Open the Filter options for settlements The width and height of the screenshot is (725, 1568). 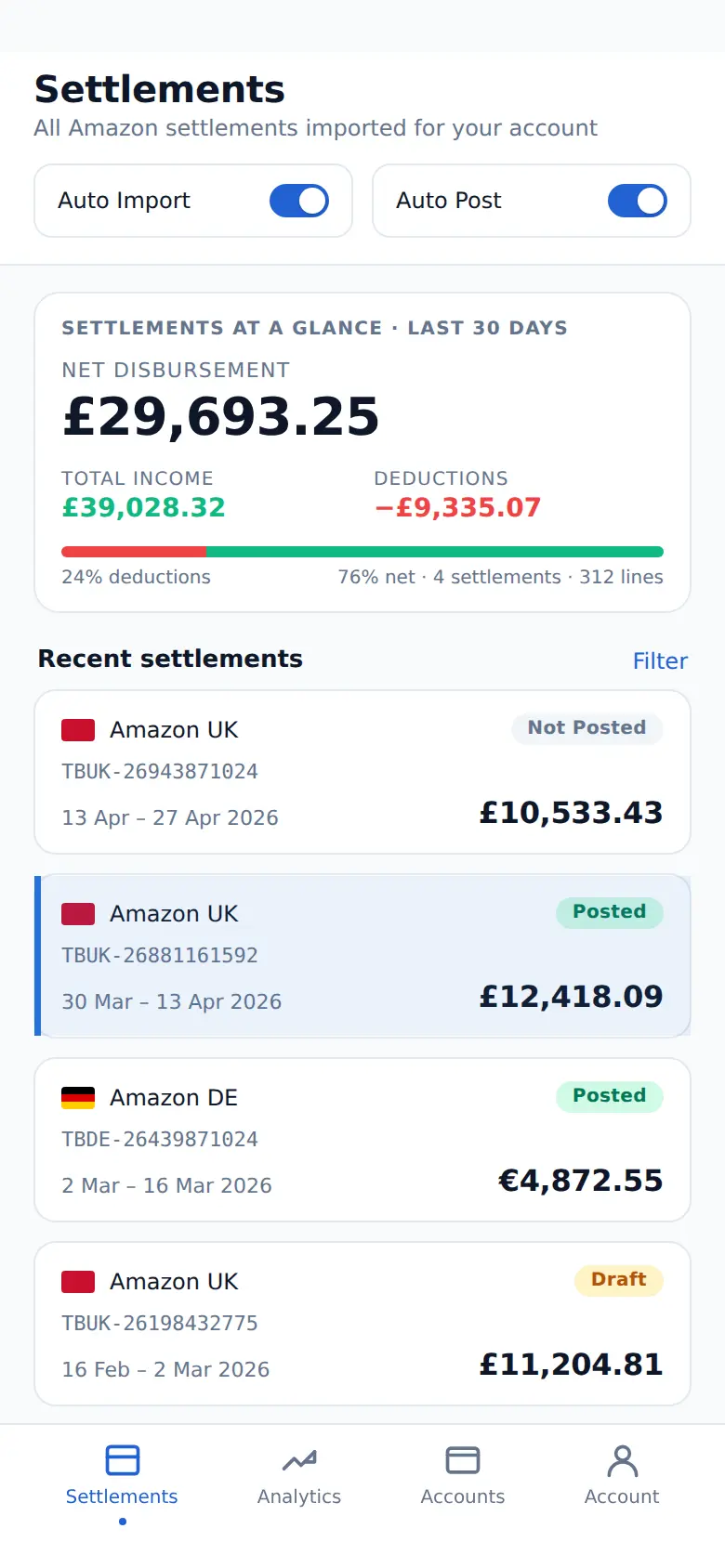(x=660, y=660)
